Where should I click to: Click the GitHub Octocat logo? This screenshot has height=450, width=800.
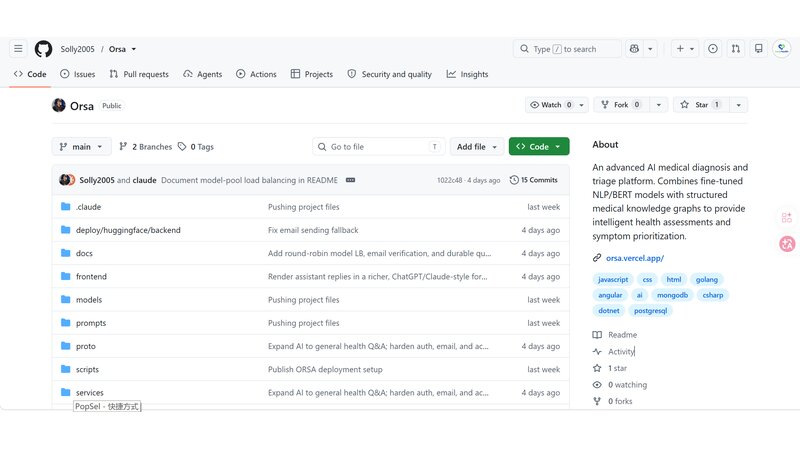coord(43,49)
